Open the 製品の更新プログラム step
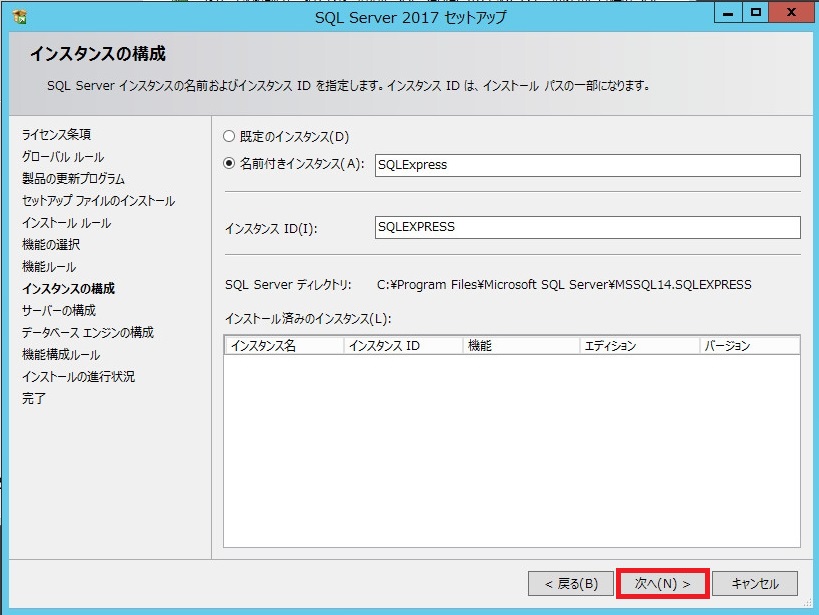The image size is (819, 615). pyautogui.click(x=72, y=176)
